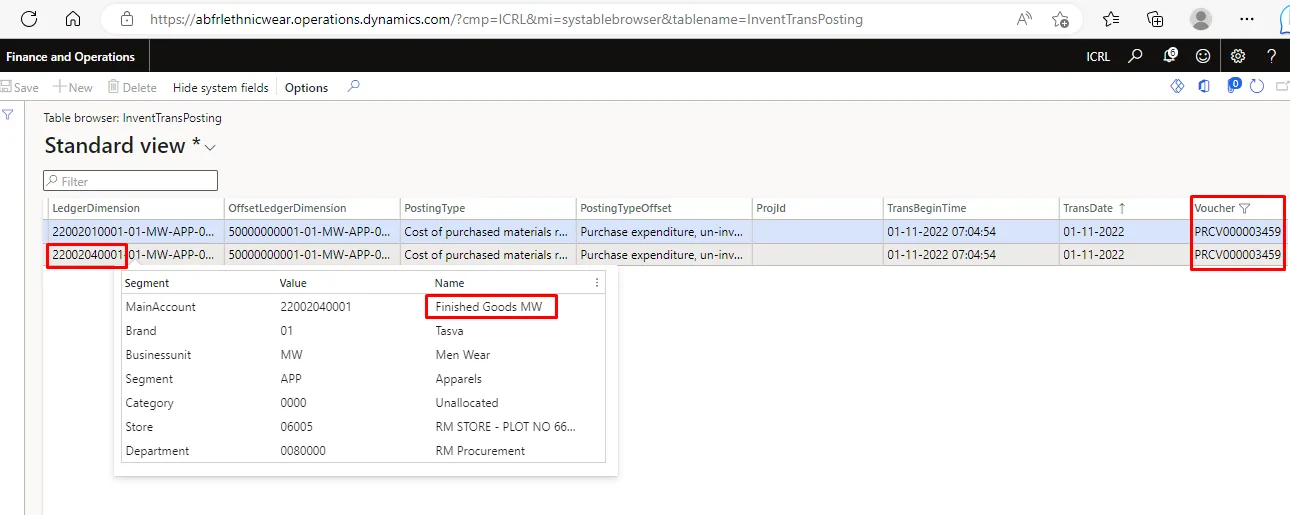Click Voucher column filter funnel

[1244, 208]
